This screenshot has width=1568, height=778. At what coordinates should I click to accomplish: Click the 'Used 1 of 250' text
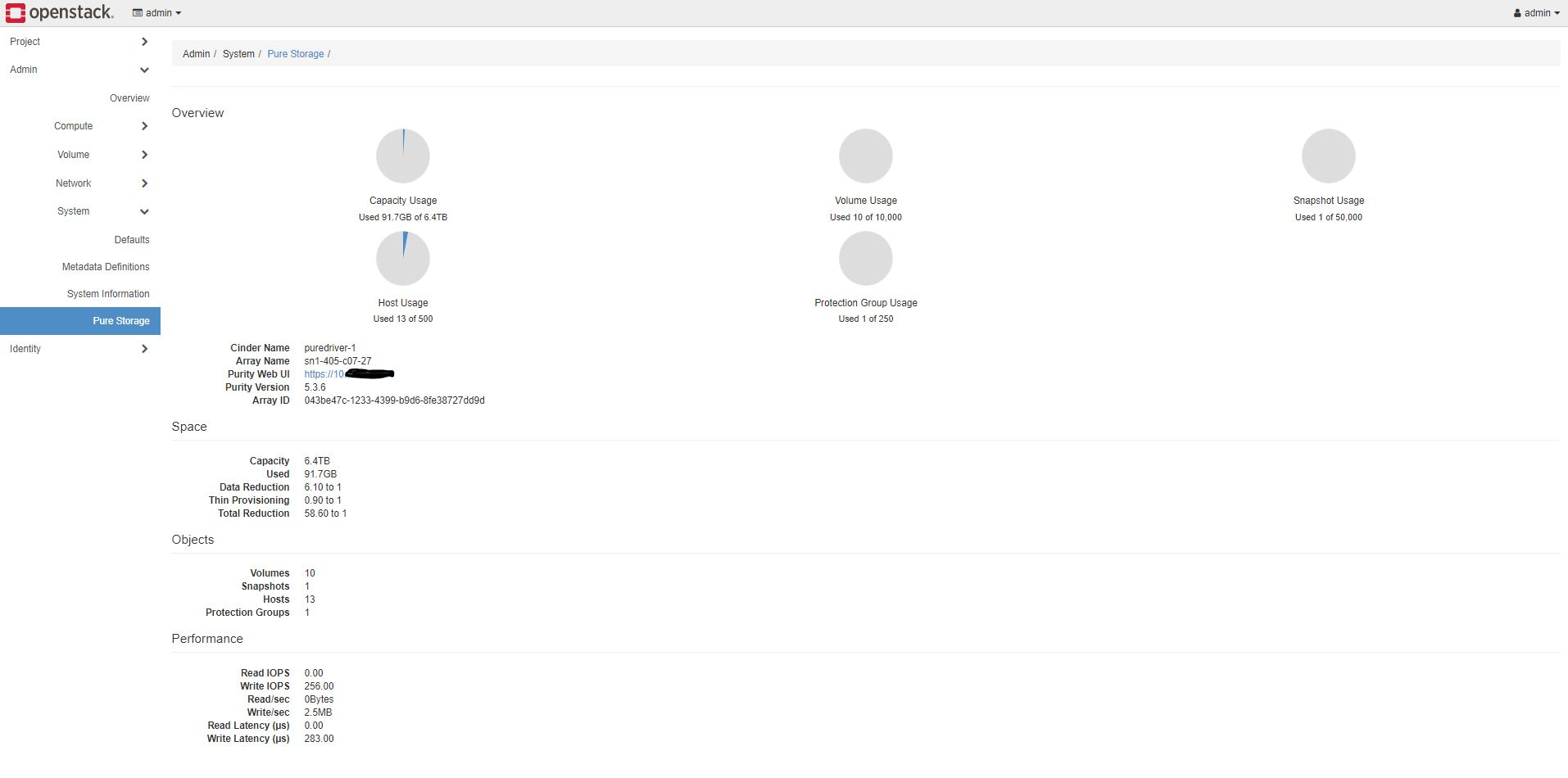[x=866, y=319]
